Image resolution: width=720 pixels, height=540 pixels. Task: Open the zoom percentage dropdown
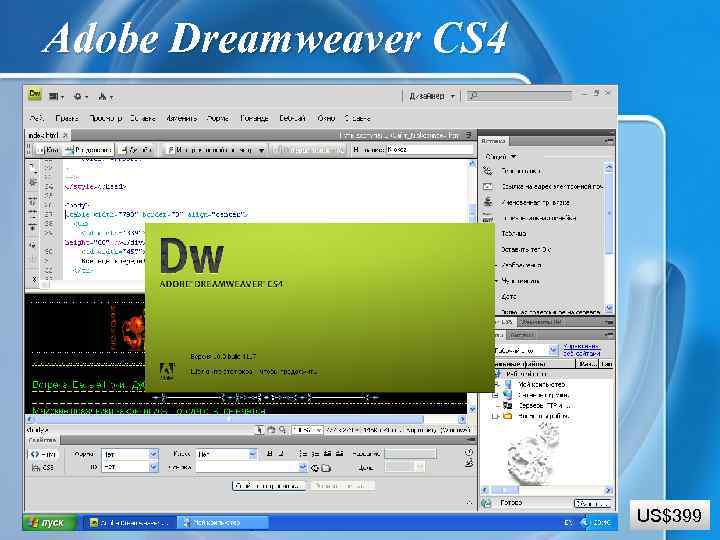308,430
